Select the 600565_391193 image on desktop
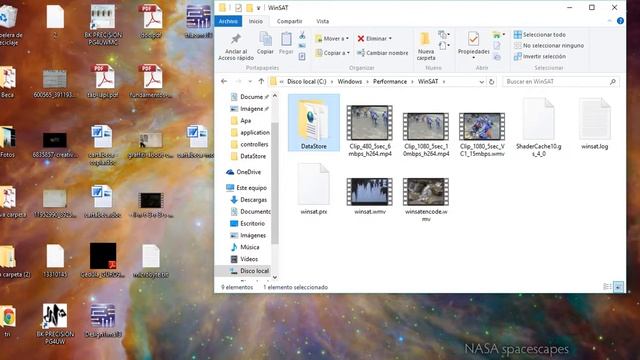 [55, 84]
